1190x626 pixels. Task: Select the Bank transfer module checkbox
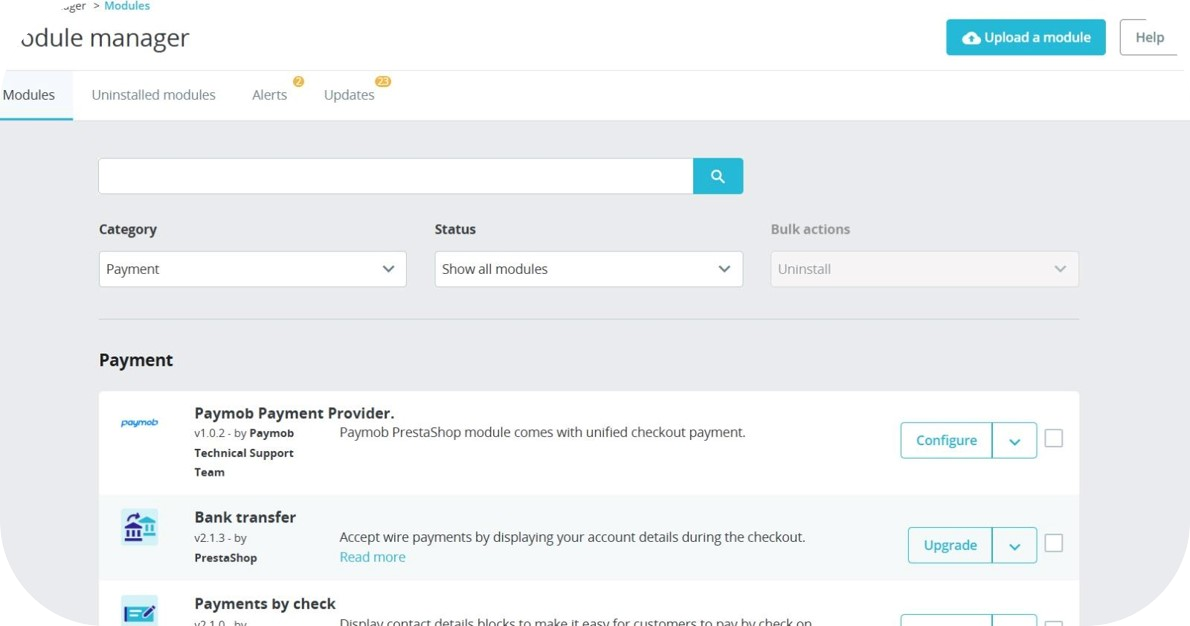pyautogui.click(x=1053, y=543)
